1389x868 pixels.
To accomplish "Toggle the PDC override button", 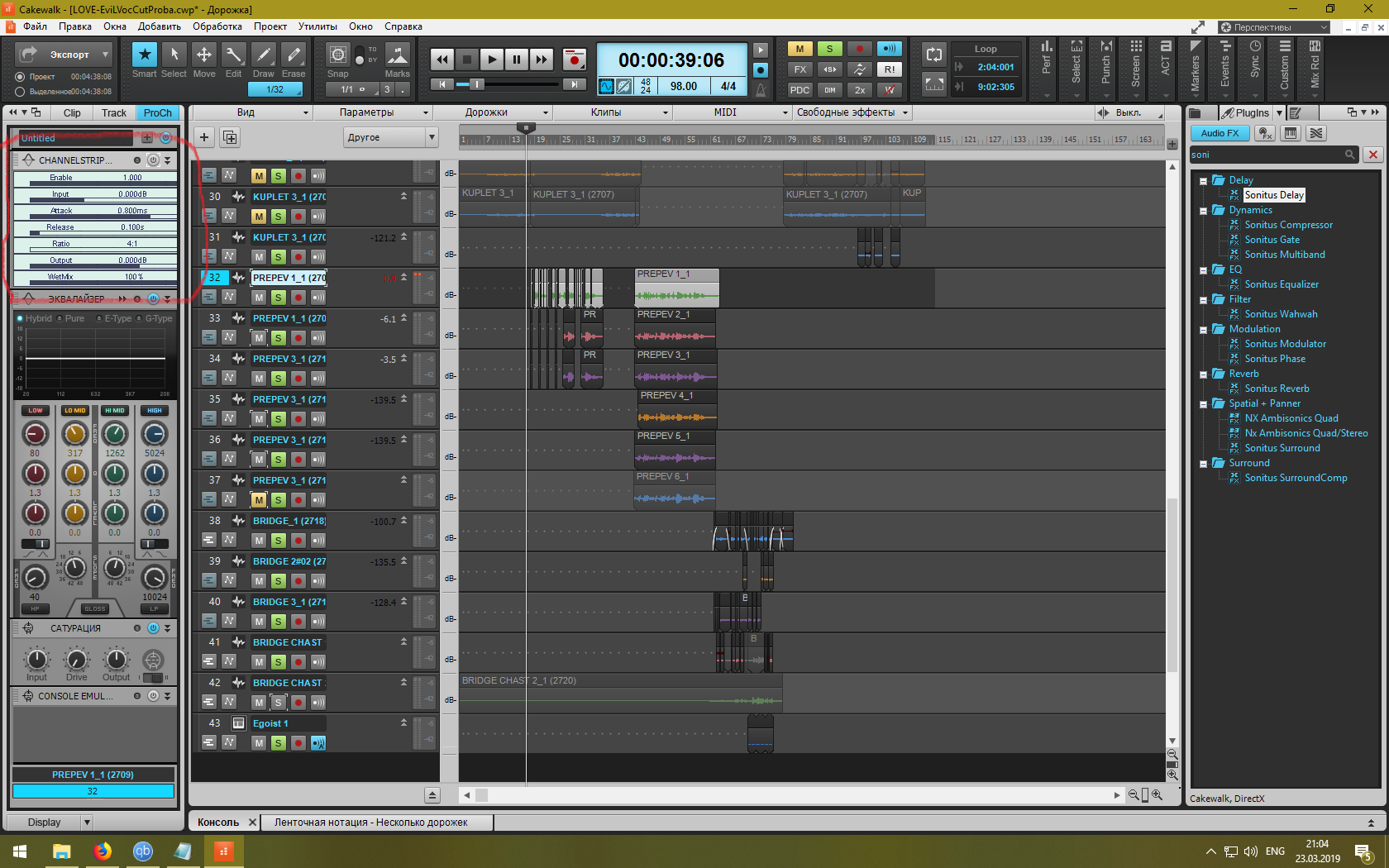I will (800, 90).
